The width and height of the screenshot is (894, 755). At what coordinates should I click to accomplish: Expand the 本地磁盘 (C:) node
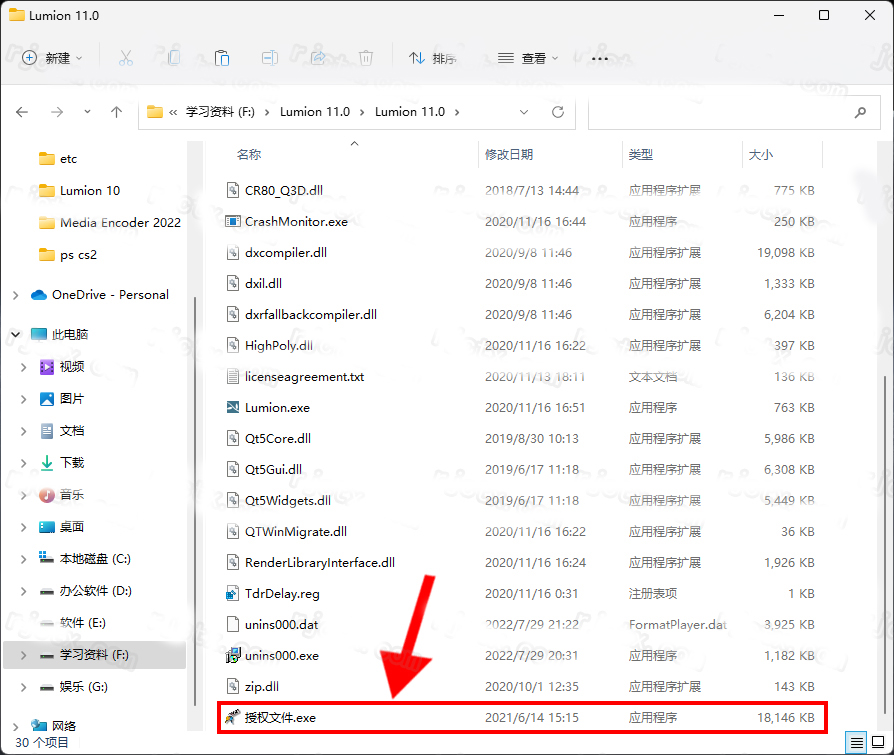tap(23, 559)
